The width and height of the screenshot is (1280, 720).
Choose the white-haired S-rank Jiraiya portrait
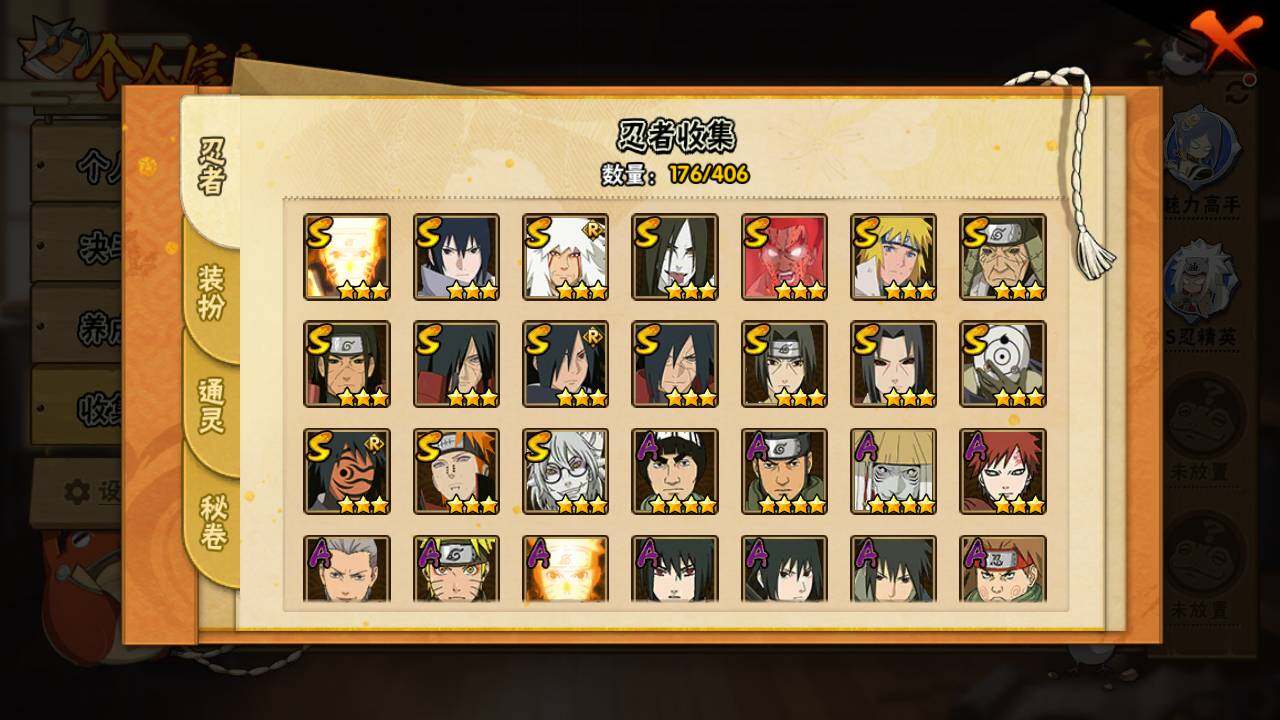click(565, 257)
